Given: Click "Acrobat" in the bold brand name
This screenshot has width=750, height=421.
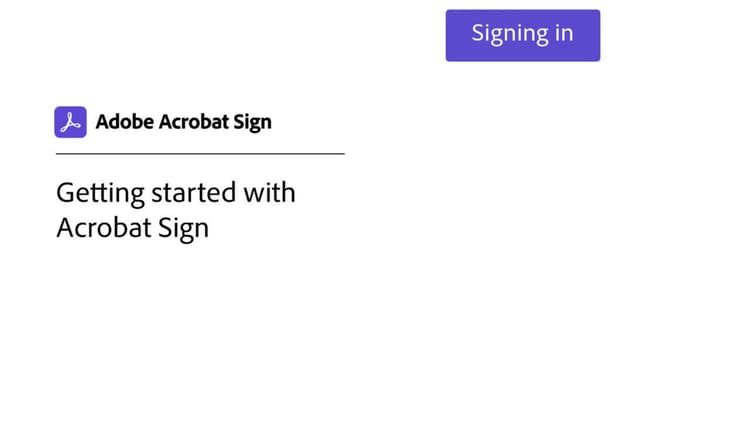Looking at the screenshot, I should [x=190, y=122].
